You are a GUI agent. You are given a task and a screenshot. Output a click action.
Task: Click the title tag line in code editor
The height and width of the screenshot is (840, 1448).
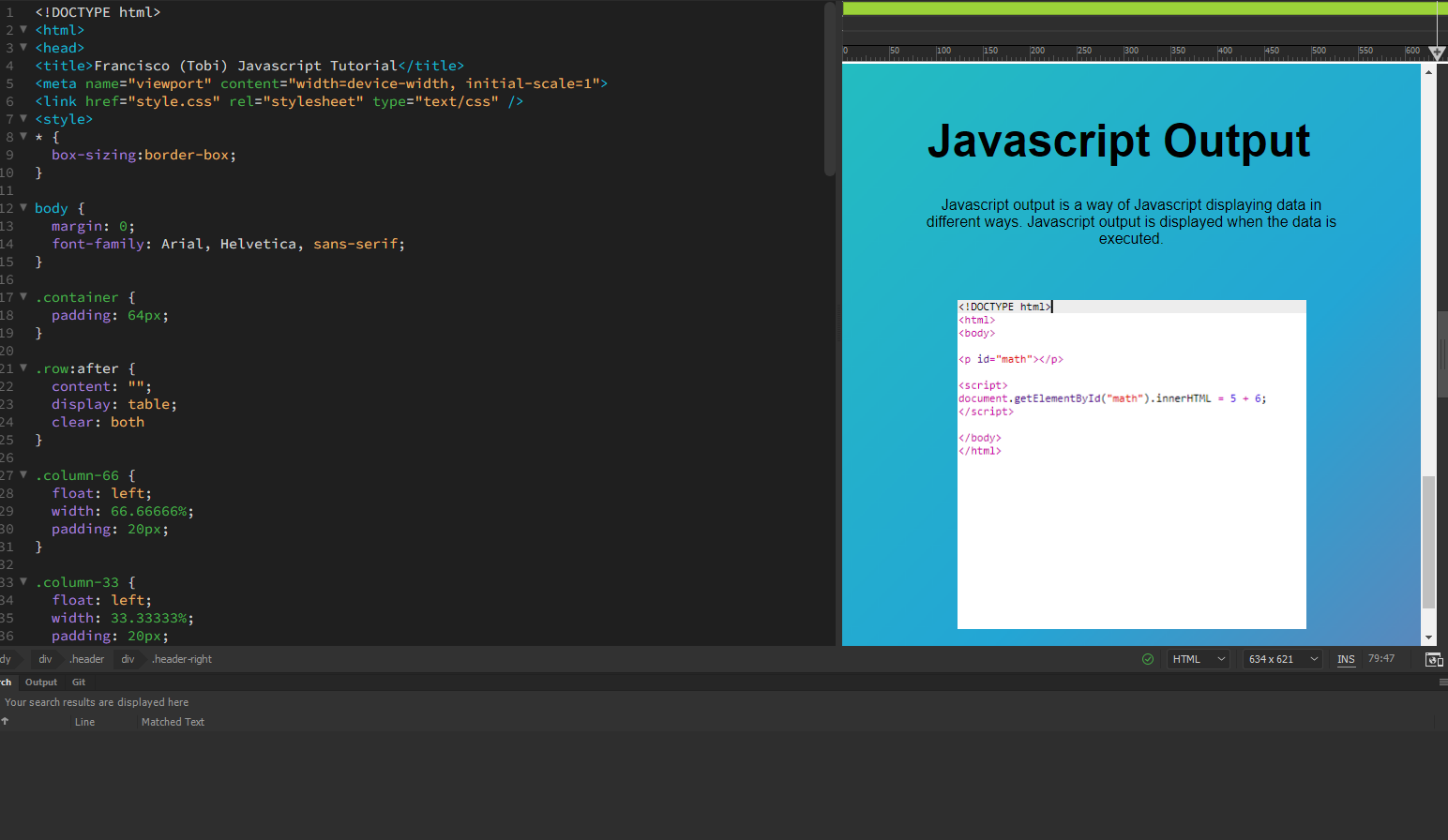tap(249, 66)
